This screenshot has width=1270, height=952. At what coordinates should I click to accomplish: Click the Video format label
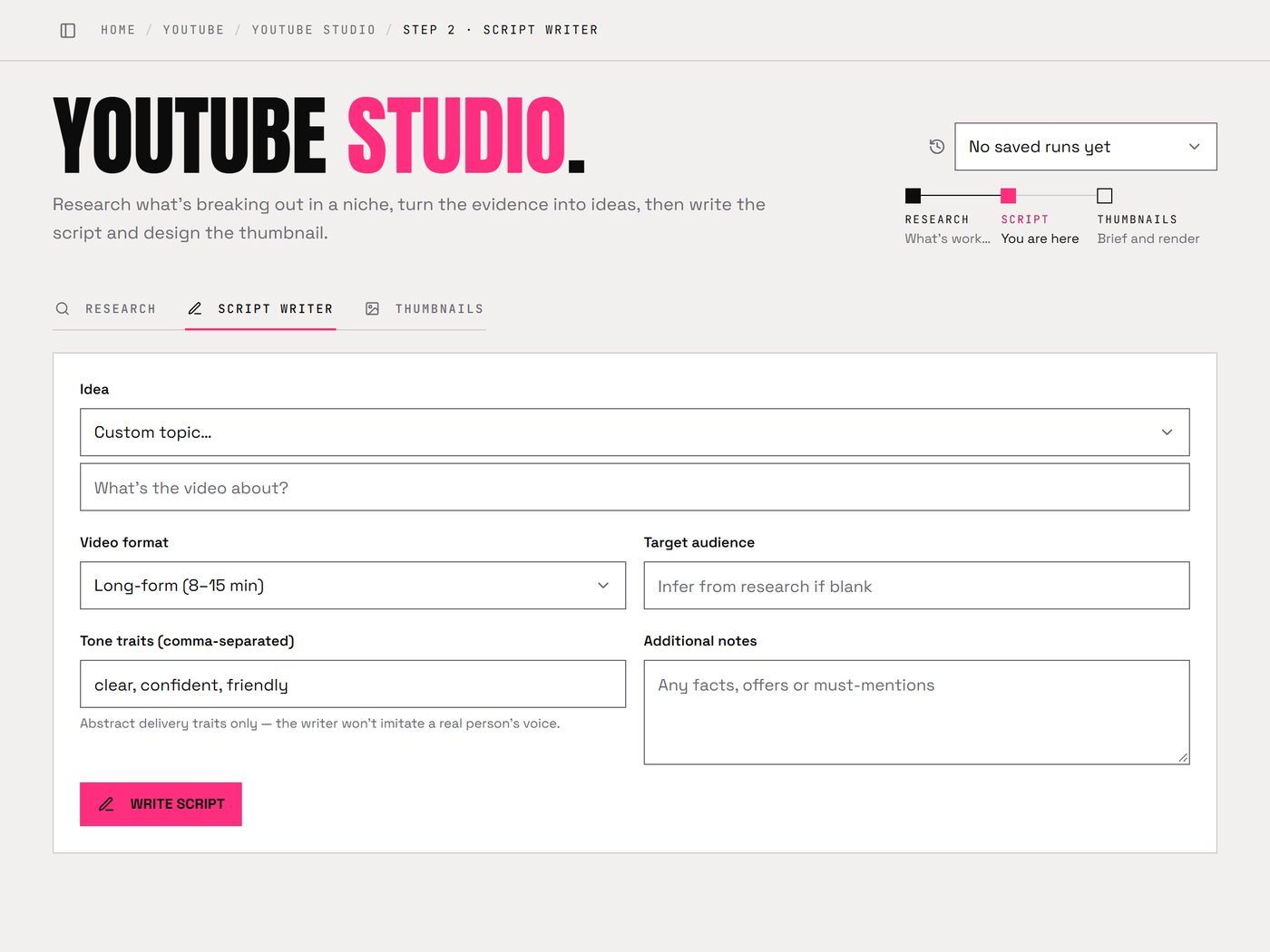tap(124, 542)
